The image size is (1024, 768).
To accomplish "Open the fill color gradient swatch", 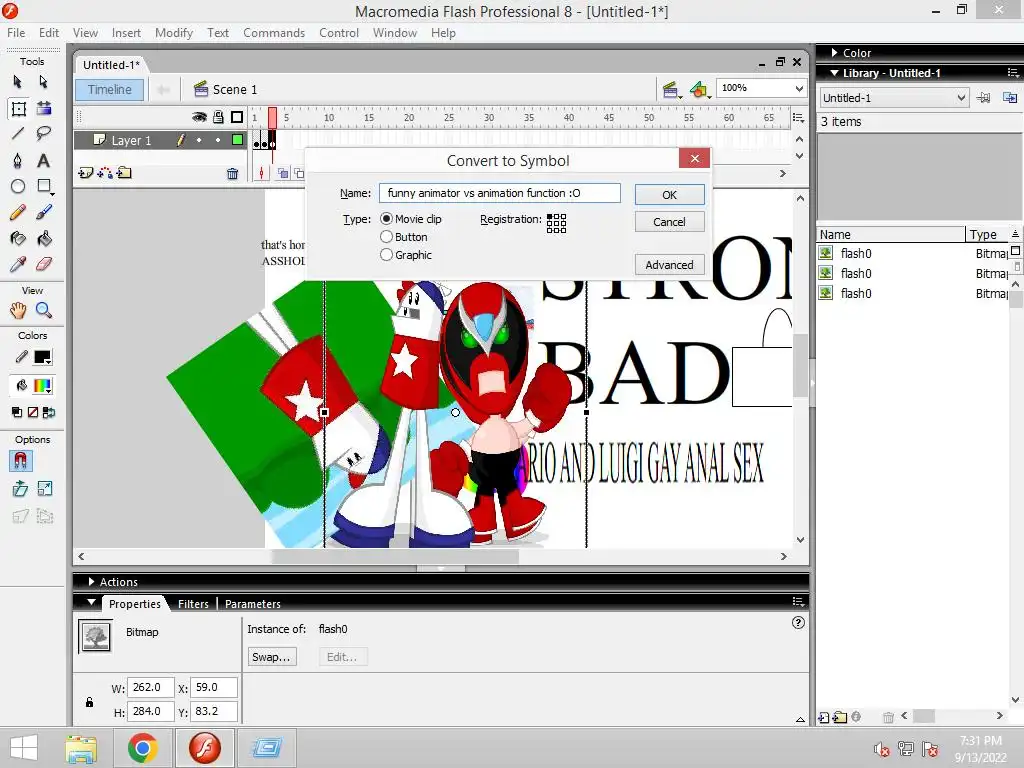I will click(42, 386).
